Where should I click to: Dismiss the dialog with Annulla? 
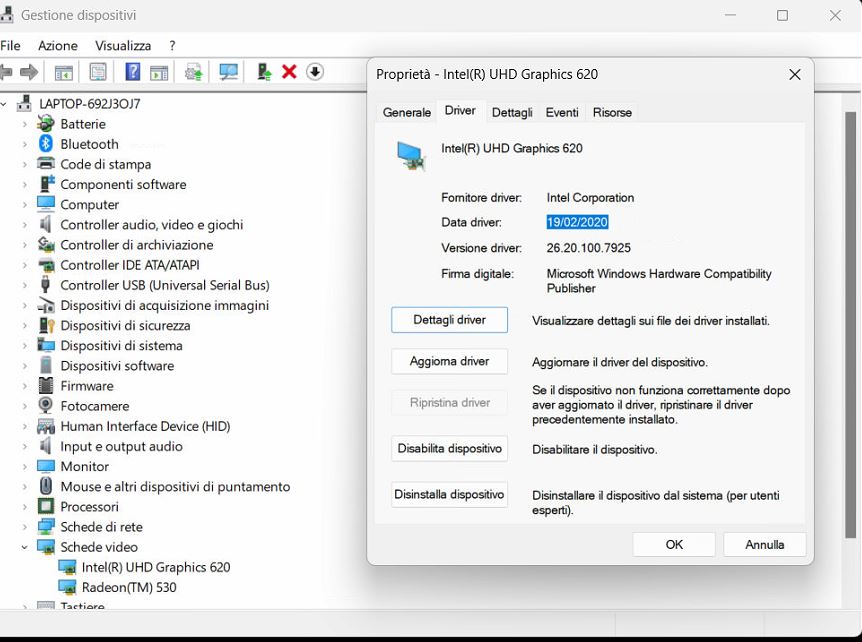tap(765, 544)
